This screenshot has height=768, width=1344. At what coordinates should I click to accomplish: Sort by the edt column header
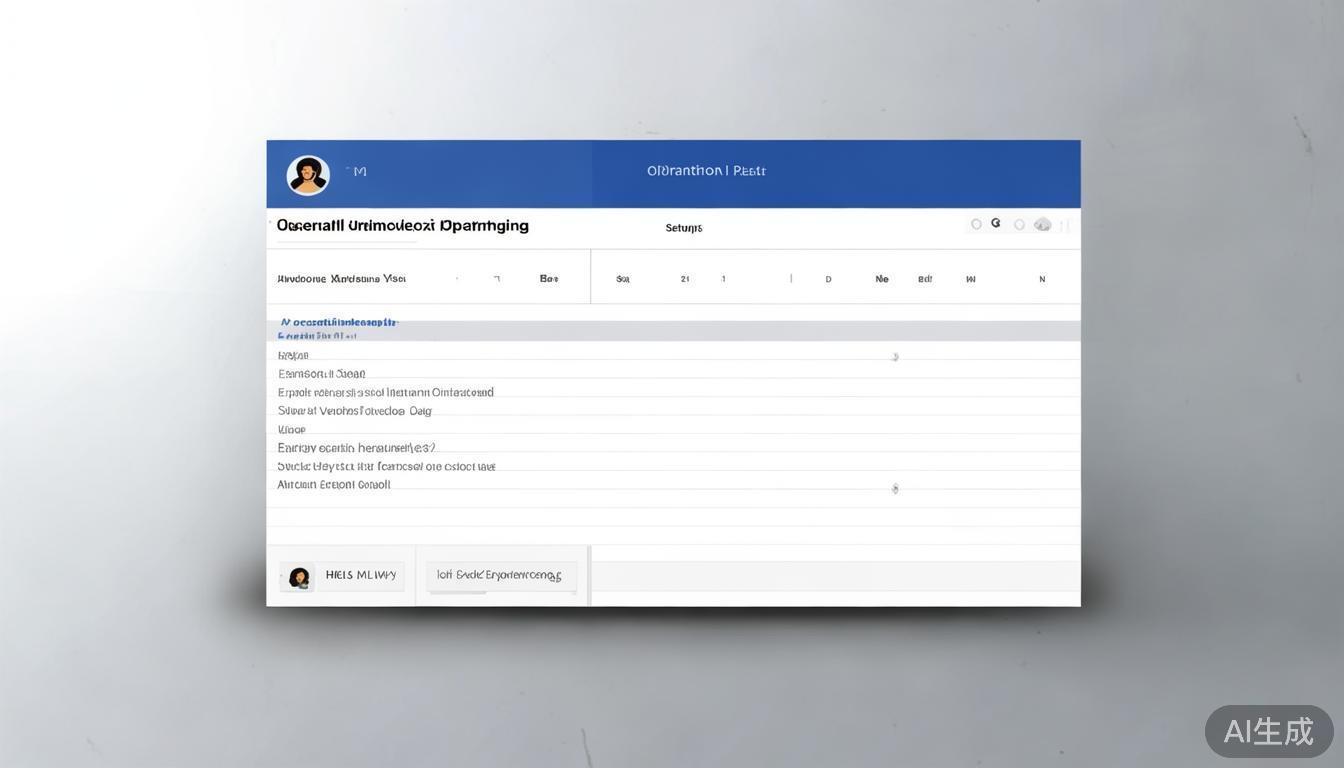(x=925, y=279)
